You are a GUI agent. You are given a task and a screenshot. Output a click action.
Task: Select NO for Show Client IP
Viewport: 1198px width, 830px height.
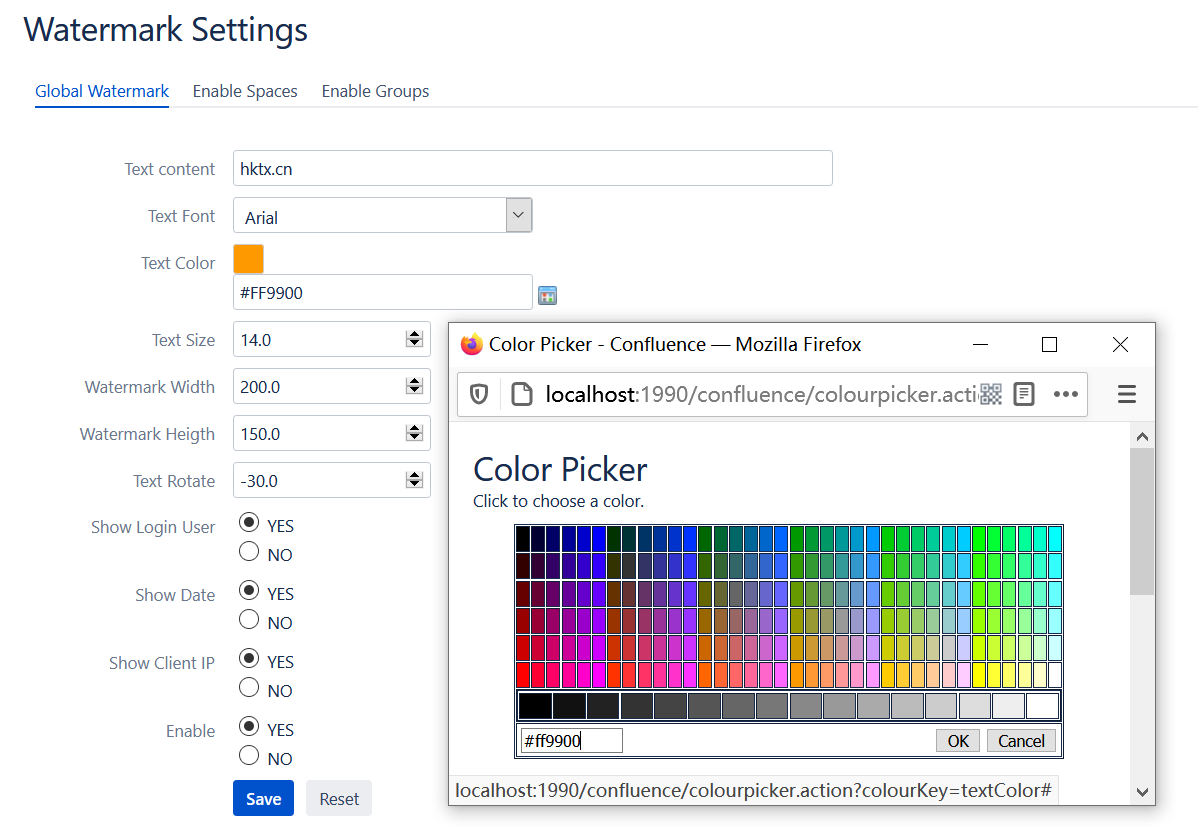[249, 687]
